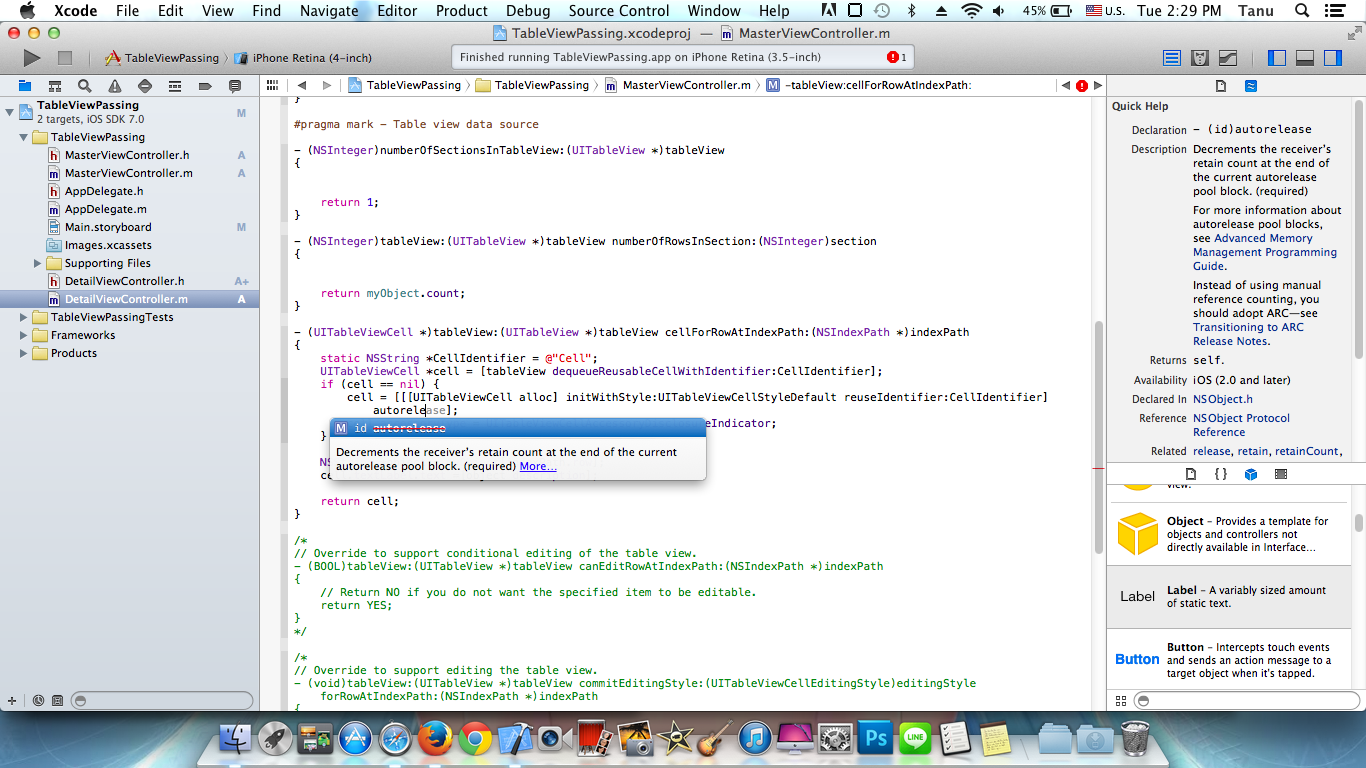Click the retainCount related link
This screenshot has width=1366, height=768.
coord(1307,451)
